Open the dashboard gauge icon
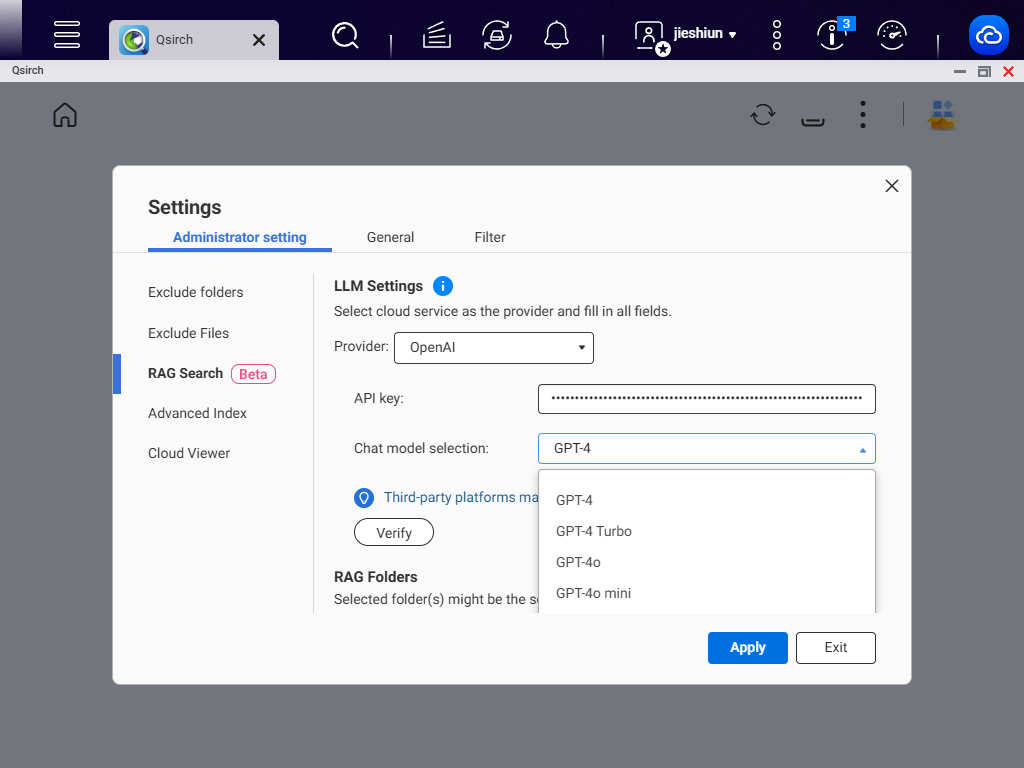This screenshot has width=1024, height=768. click(x=891, y=35)
